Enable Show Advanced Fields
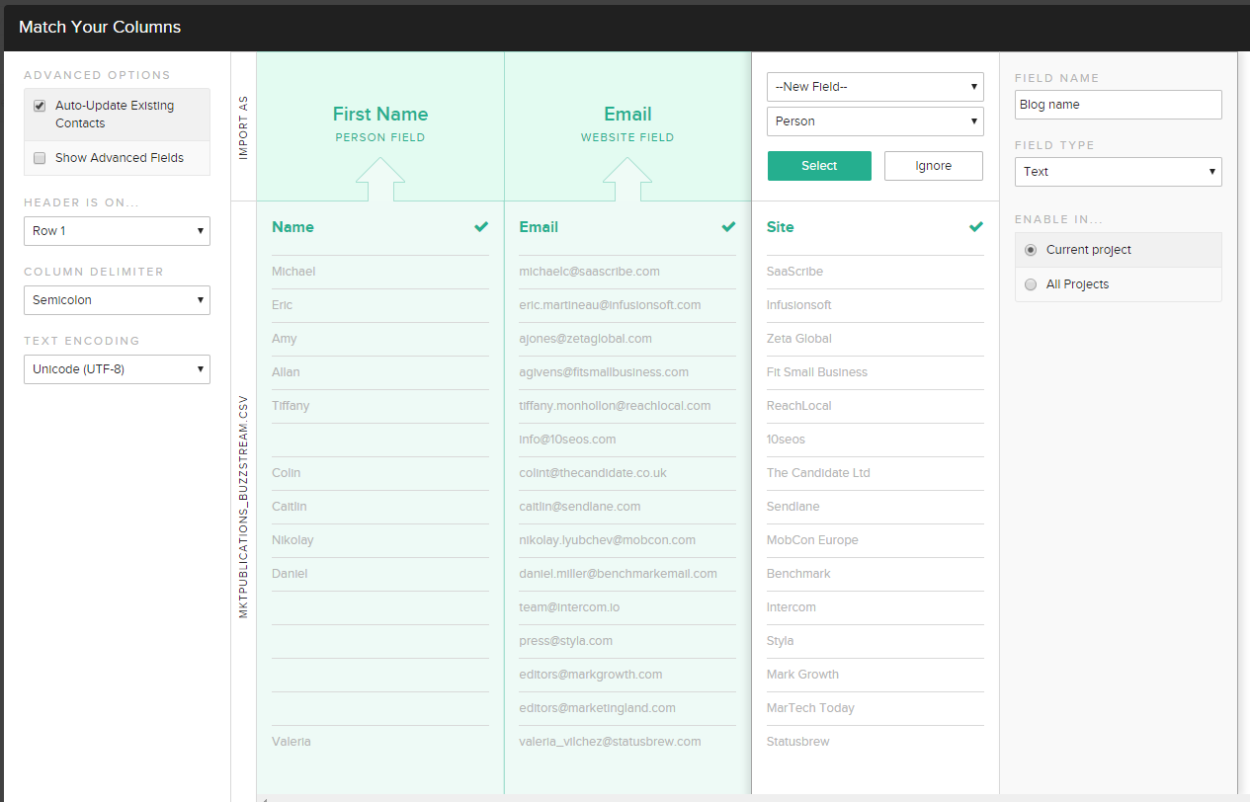Screen dimensions: 1250x802 (x=37, y=158)
